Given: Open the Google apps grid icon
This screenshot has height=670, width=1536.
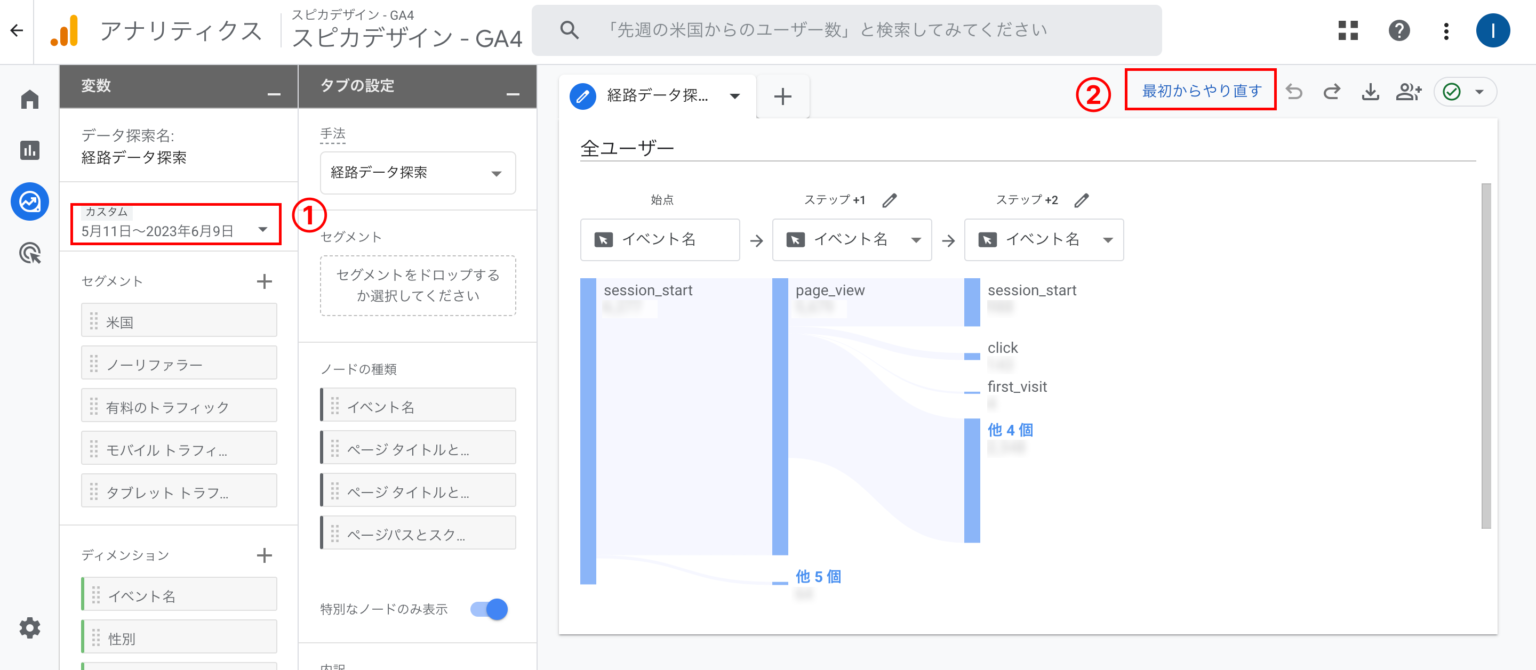Looking at the screenshot, I should click(1348, 30).
